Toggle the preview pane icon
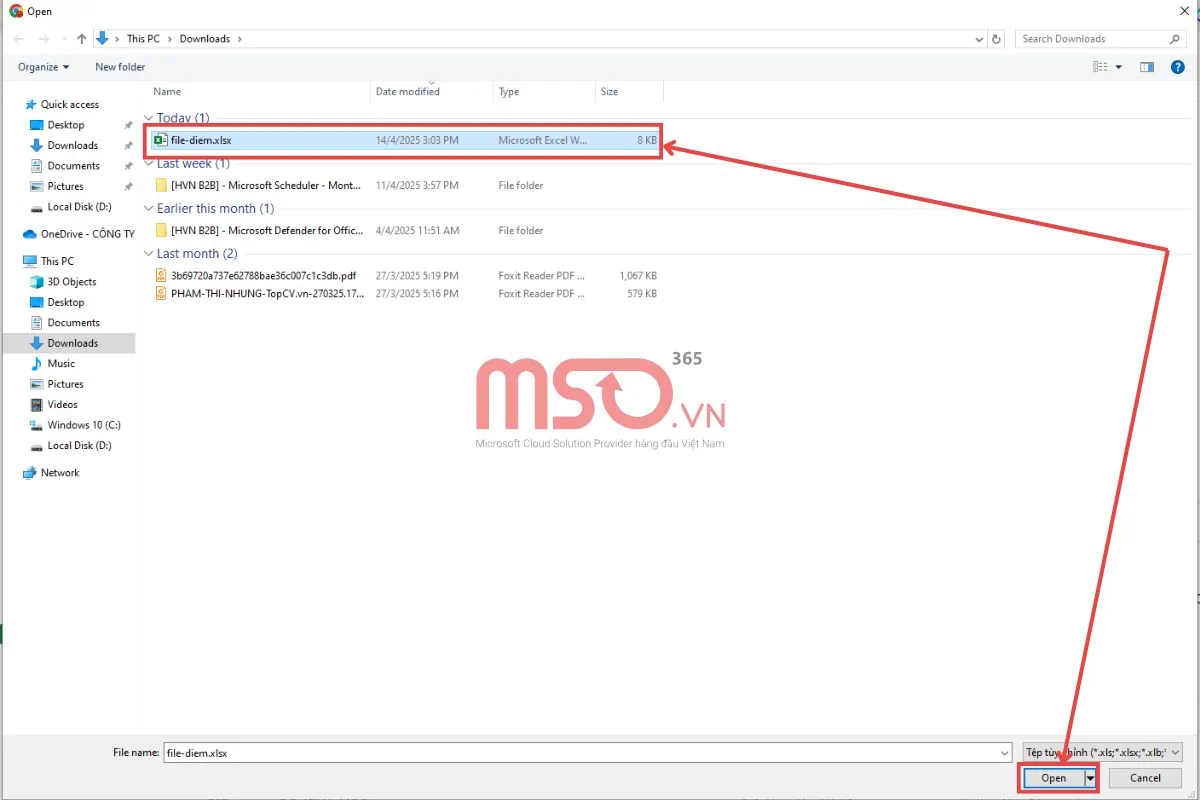The height and width of the screenshot is (800, 1200). coord(1147,67)
